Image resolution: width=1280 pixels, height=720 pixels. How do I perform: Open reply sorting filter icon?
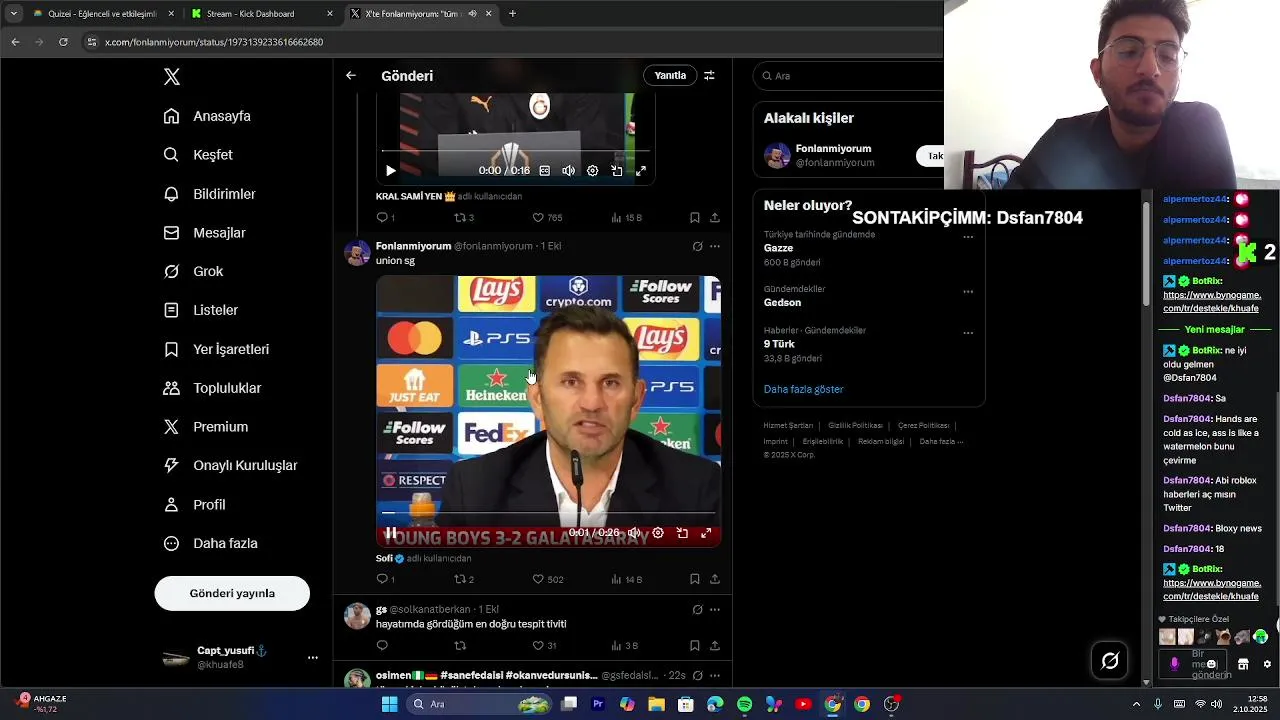click(x=709, y=76)
